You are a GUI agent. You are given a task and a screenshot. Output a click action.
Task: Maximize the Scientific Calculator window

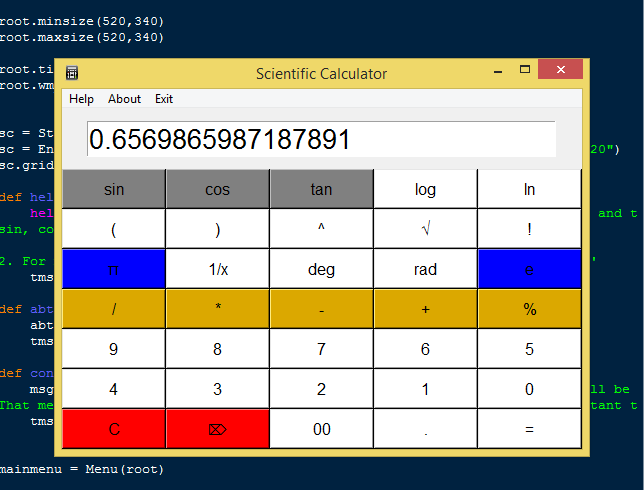525,70
